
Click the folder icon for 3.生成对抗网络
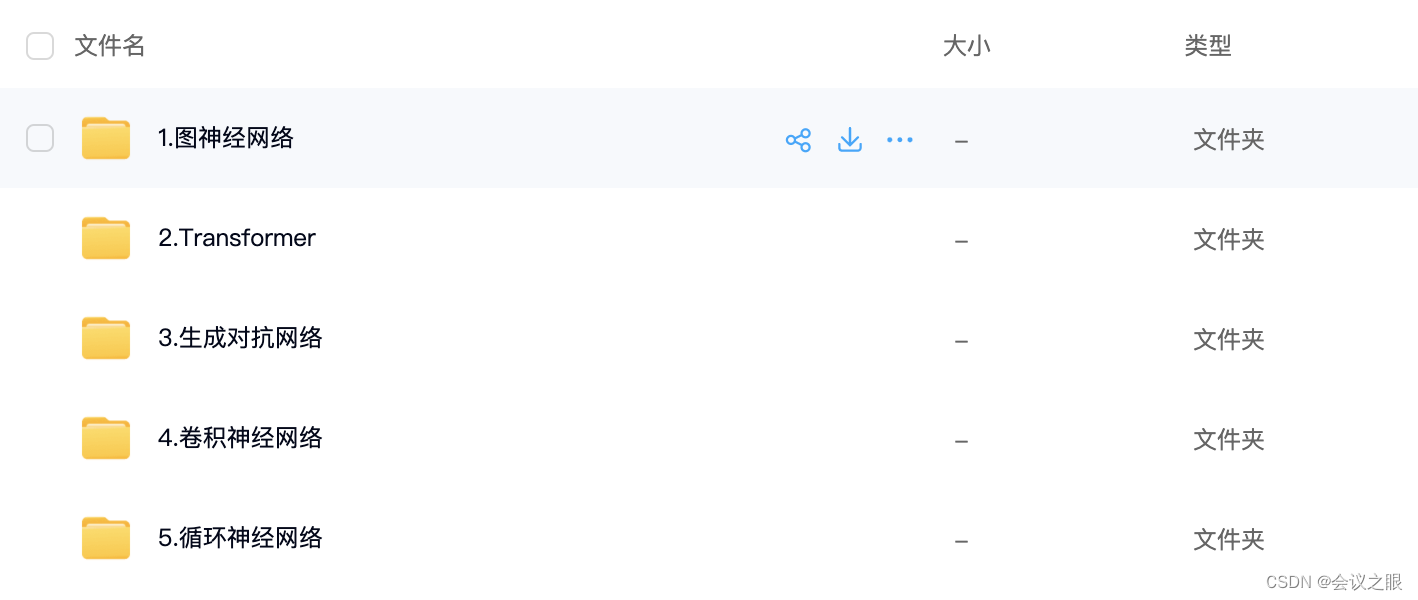pyautogui.click(x=105, y=338)
